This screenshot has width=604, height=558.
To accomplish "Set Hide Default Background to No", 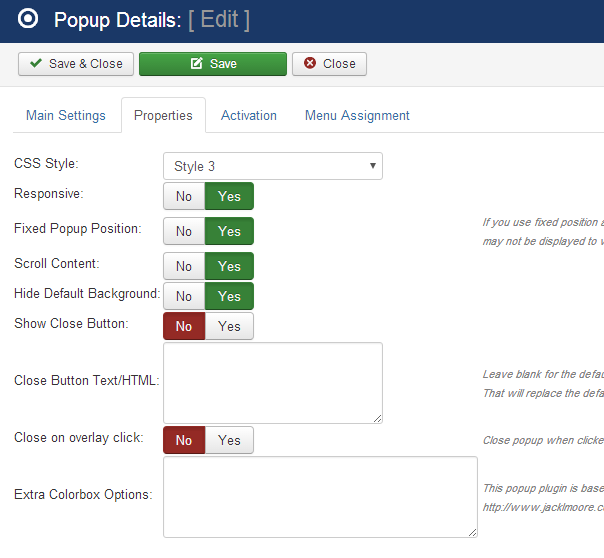I will pyautogui.click(x=184, y=296).
